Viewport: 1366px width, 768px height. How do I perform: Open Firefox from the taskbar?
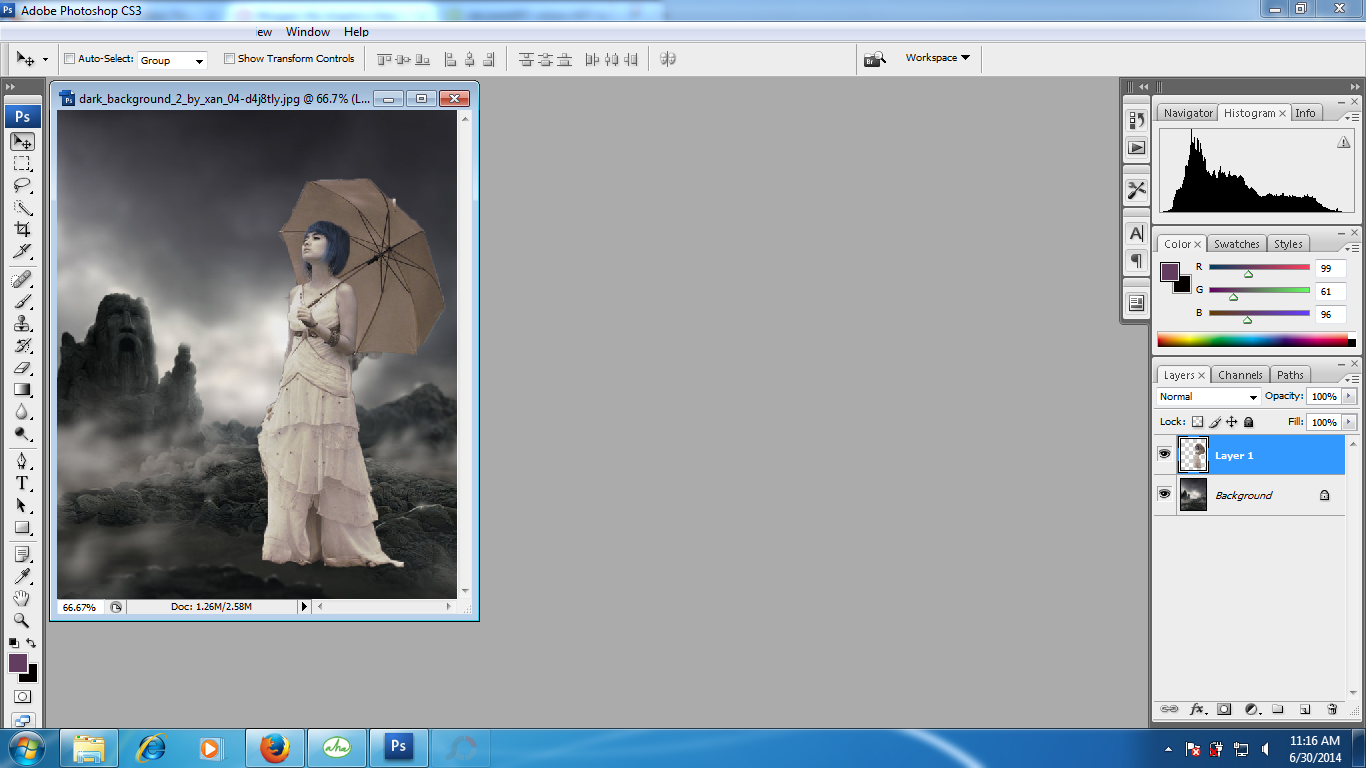click(x=274, y=747)
